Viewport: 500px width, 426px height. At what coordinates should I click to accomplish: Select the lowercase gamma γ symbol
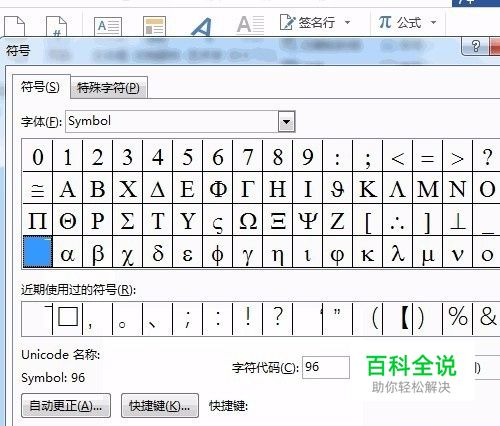pos(247,252)
